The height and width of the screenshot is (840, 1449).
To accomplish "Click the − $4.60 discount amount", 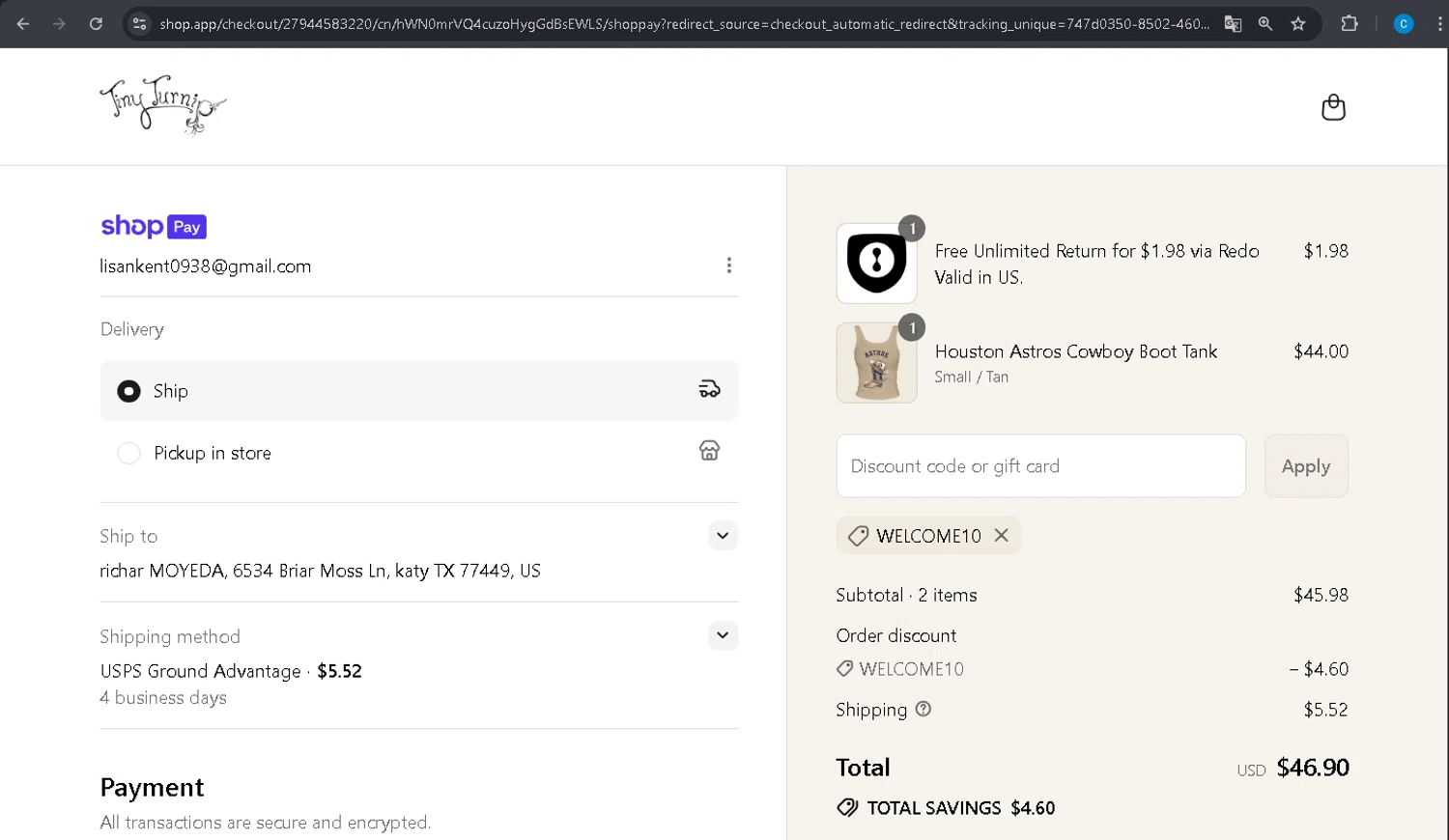I will 1319,669.
